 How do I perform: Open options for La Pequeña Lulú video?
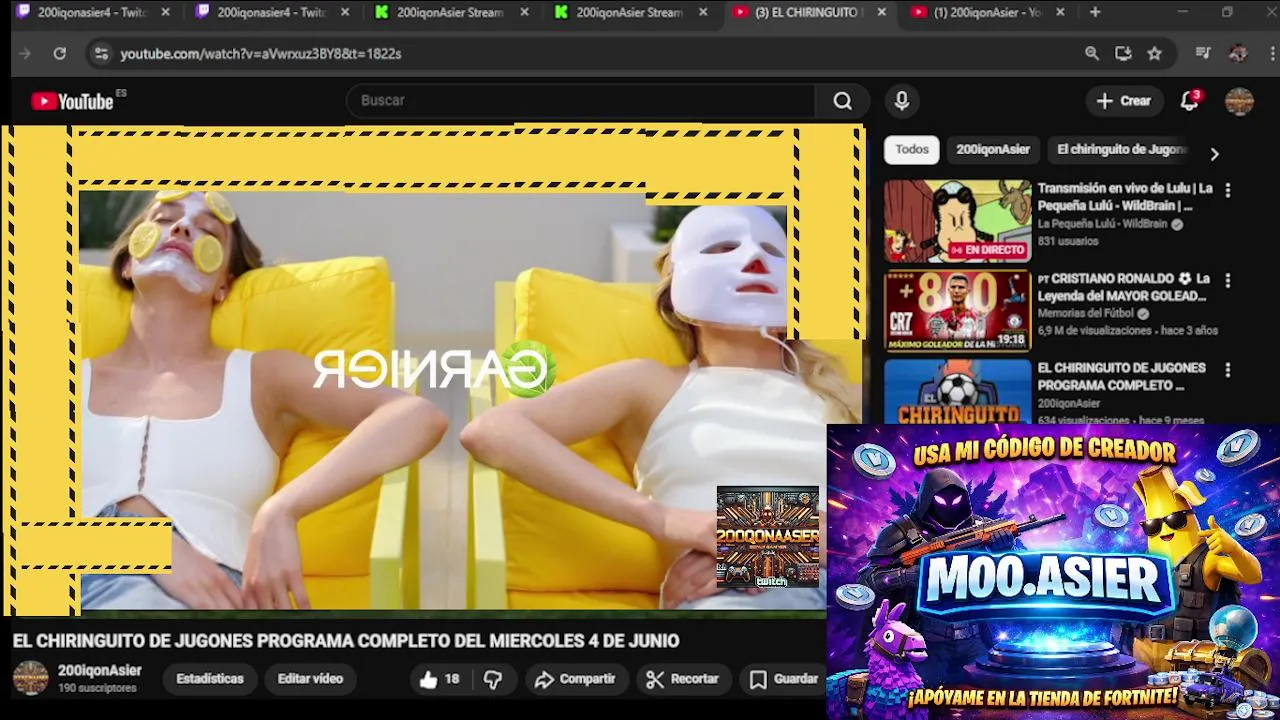[1228, 190]
